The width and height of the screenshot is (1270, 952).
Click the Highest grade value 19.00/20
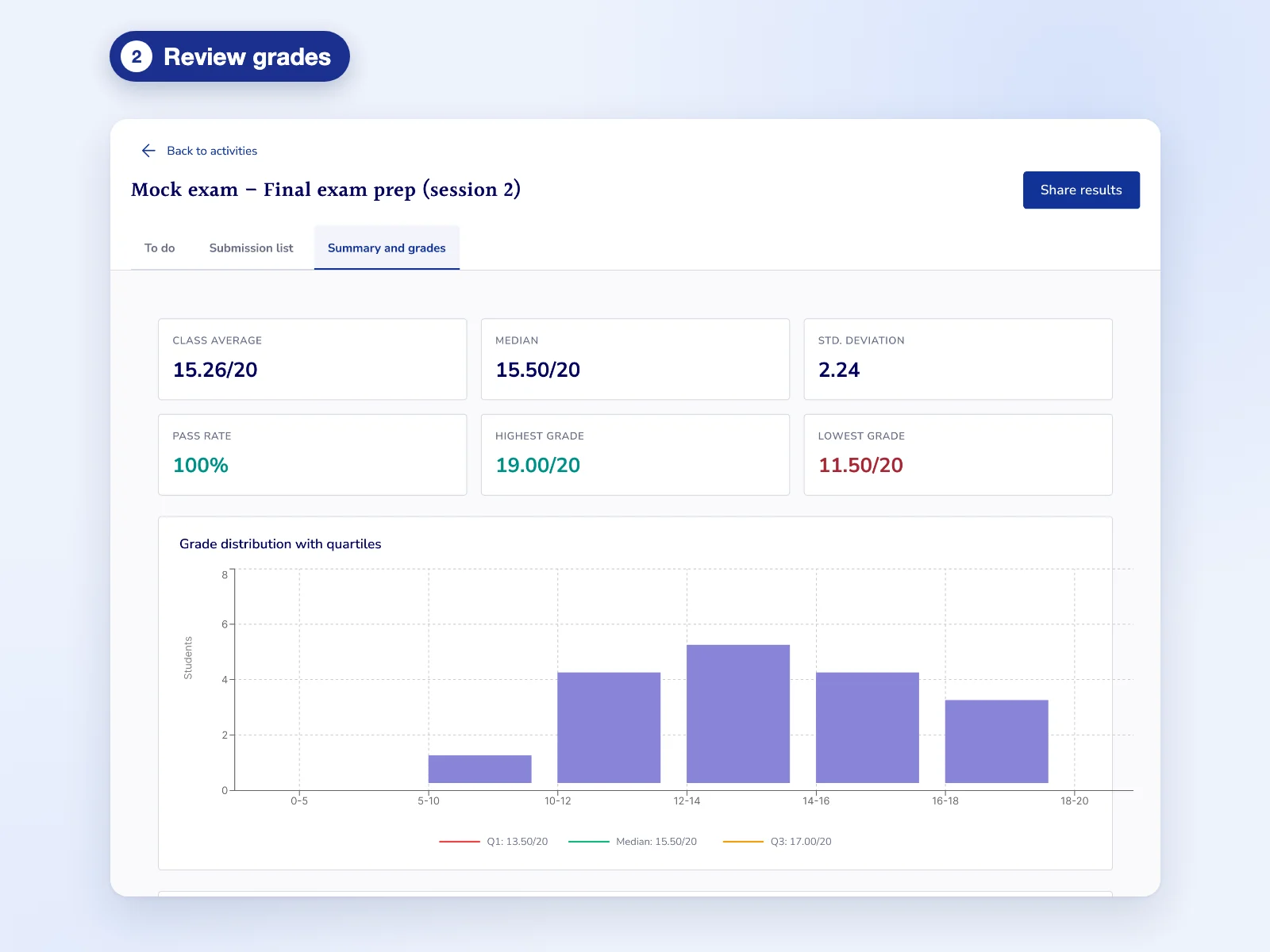pos(537,466)
